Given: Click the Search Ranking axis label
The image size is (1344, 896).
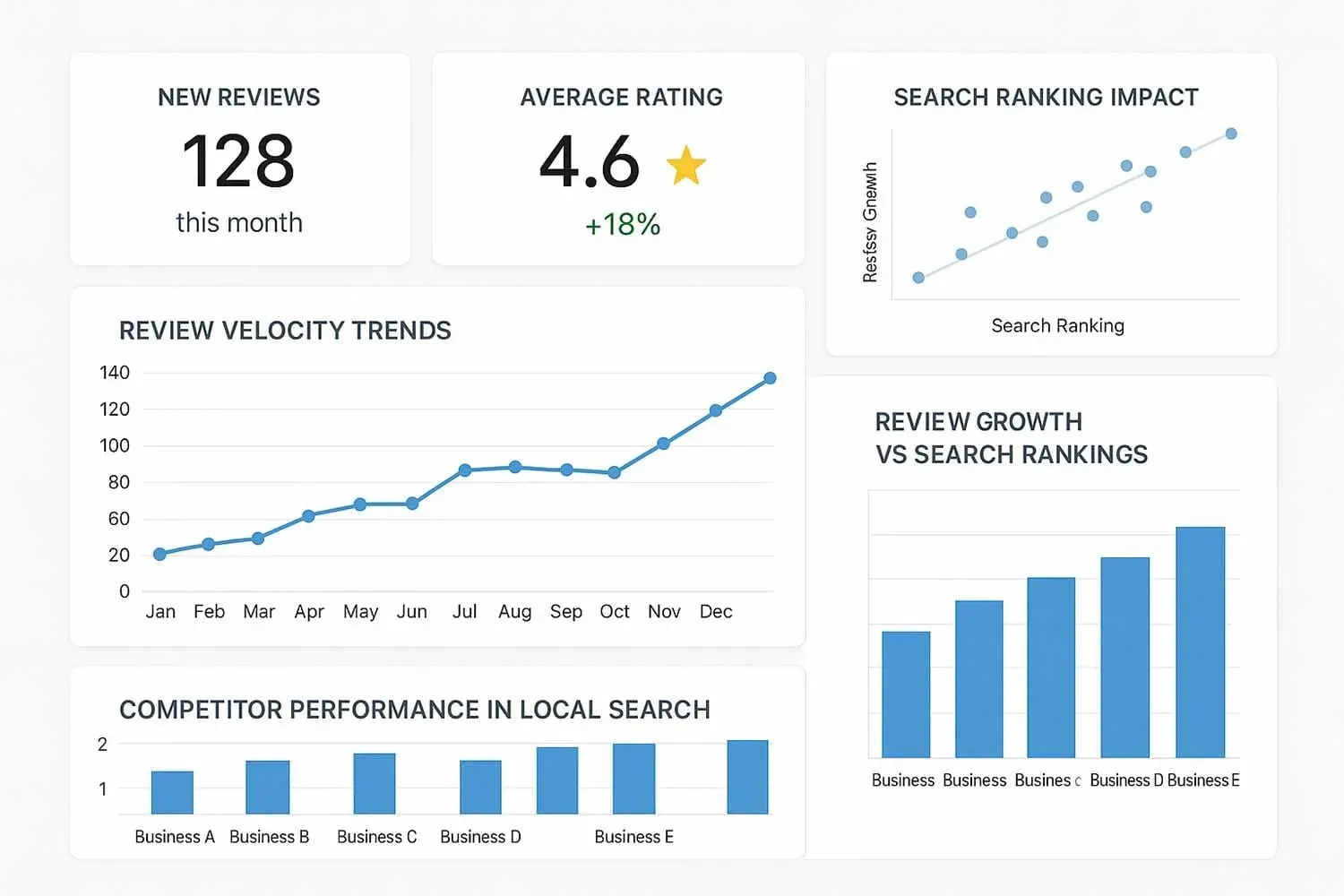Looking at the screenshot, I should click(1057, 325).
